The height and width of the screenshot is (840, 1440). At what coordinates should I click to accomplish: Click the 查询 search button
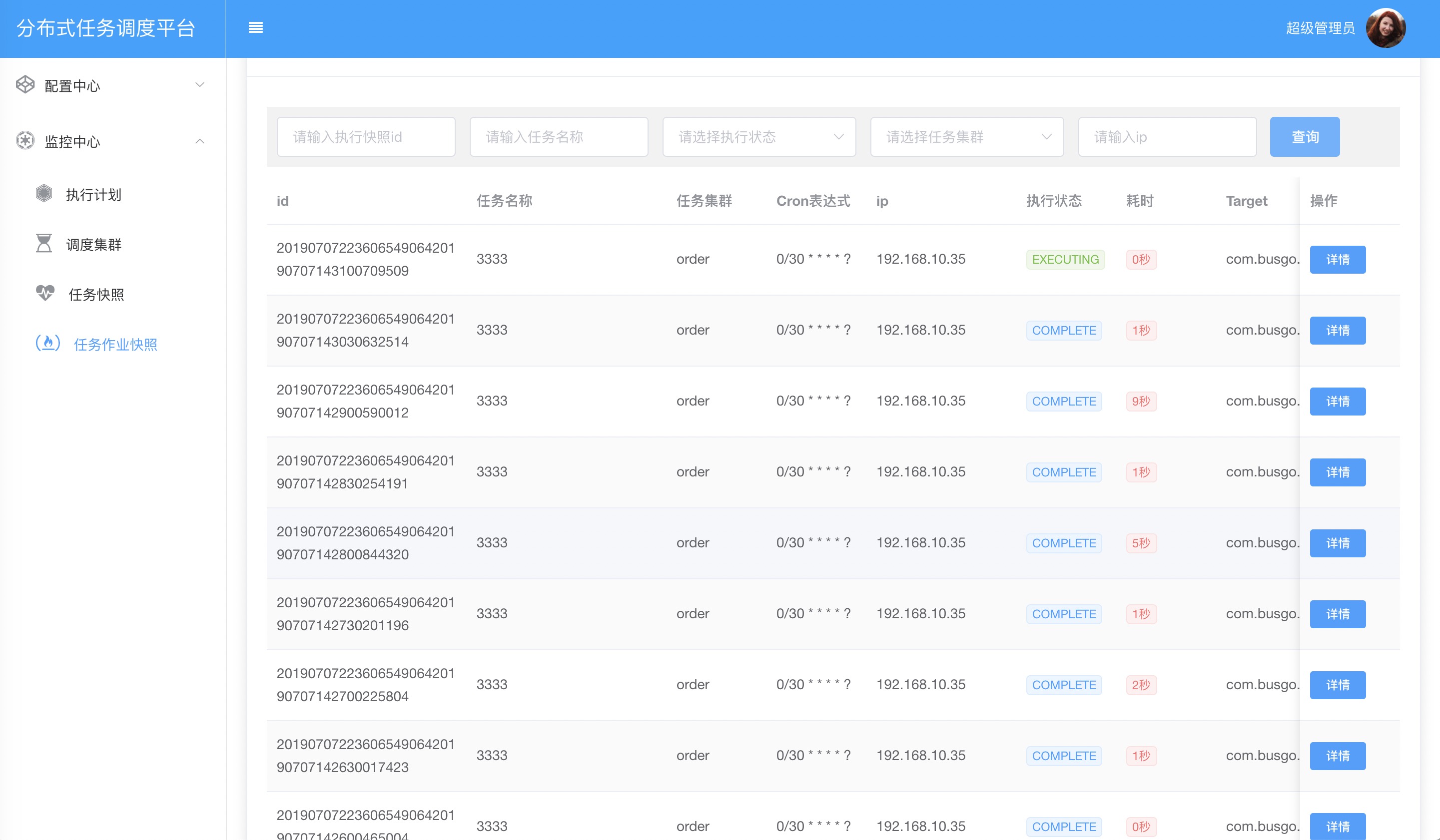click(1304, 137)
